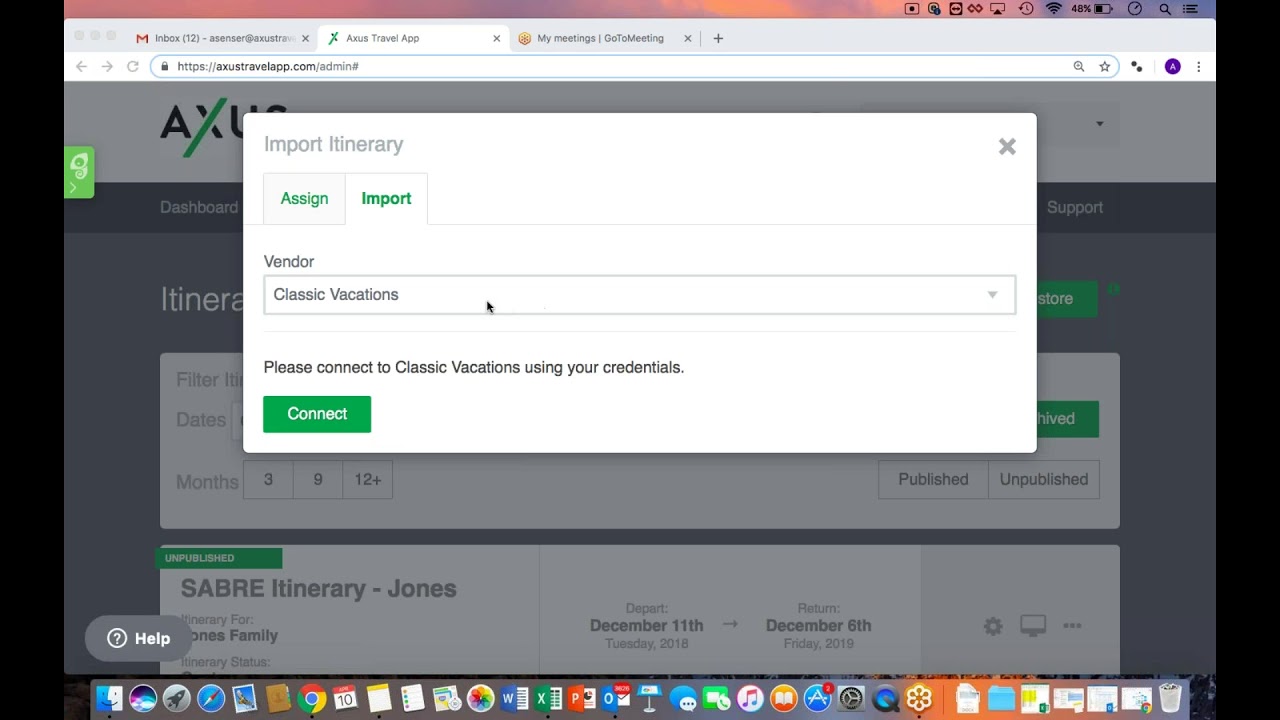Open the SABRE Itinerary - Jones title

318,588
